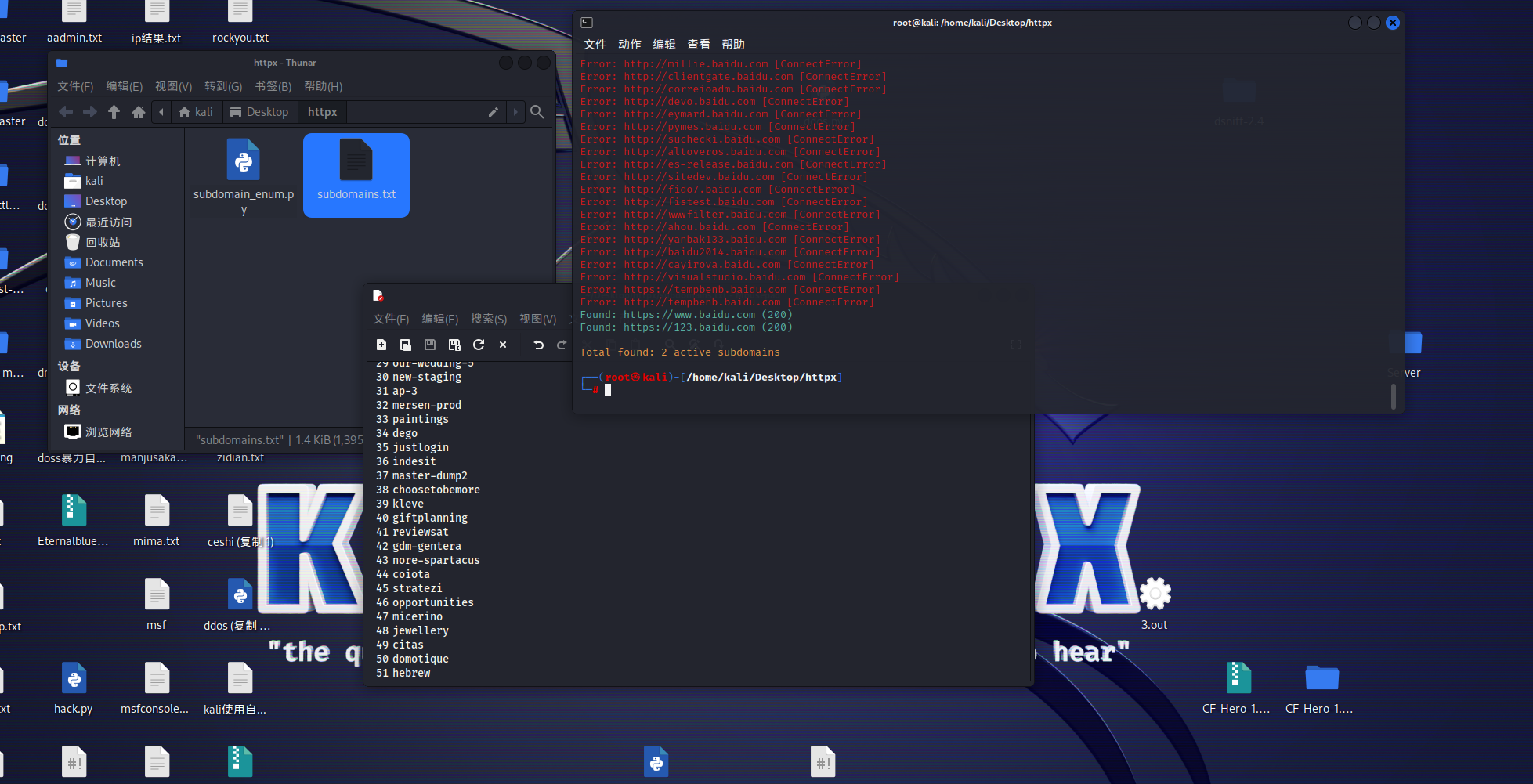Image resolution: width=1533 pixels, height=784 pixels.
Task: Select msf desktop file icon
Action: click(157, 605)
